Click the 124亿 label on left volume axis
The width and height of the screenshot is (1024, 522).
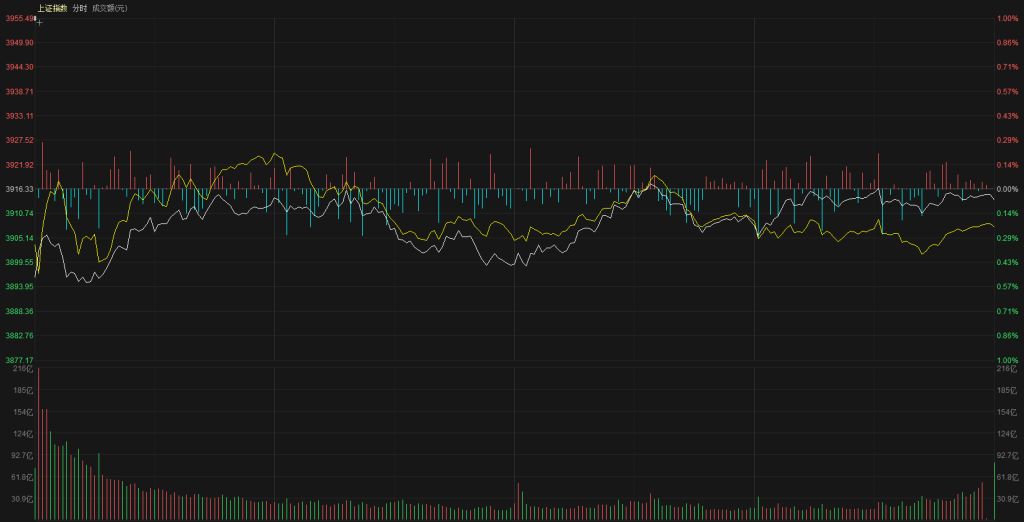[23, 433]
